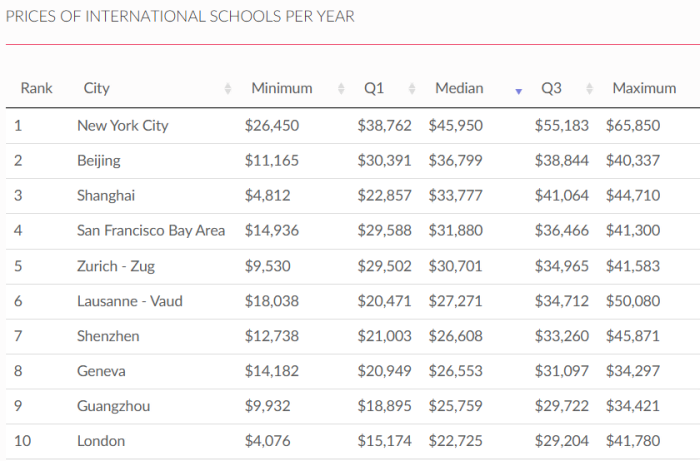Select the New York City row name
The image size is (700, 461).
123,126
